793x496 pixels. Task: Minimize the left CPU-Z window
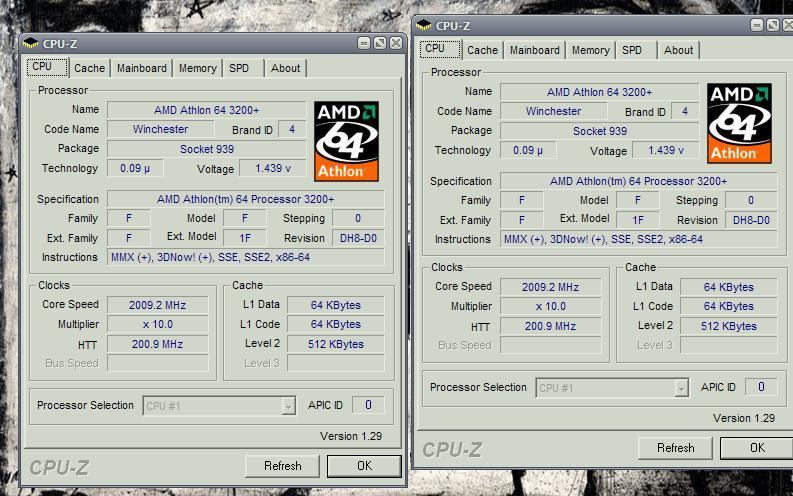[x=364, y=43]
